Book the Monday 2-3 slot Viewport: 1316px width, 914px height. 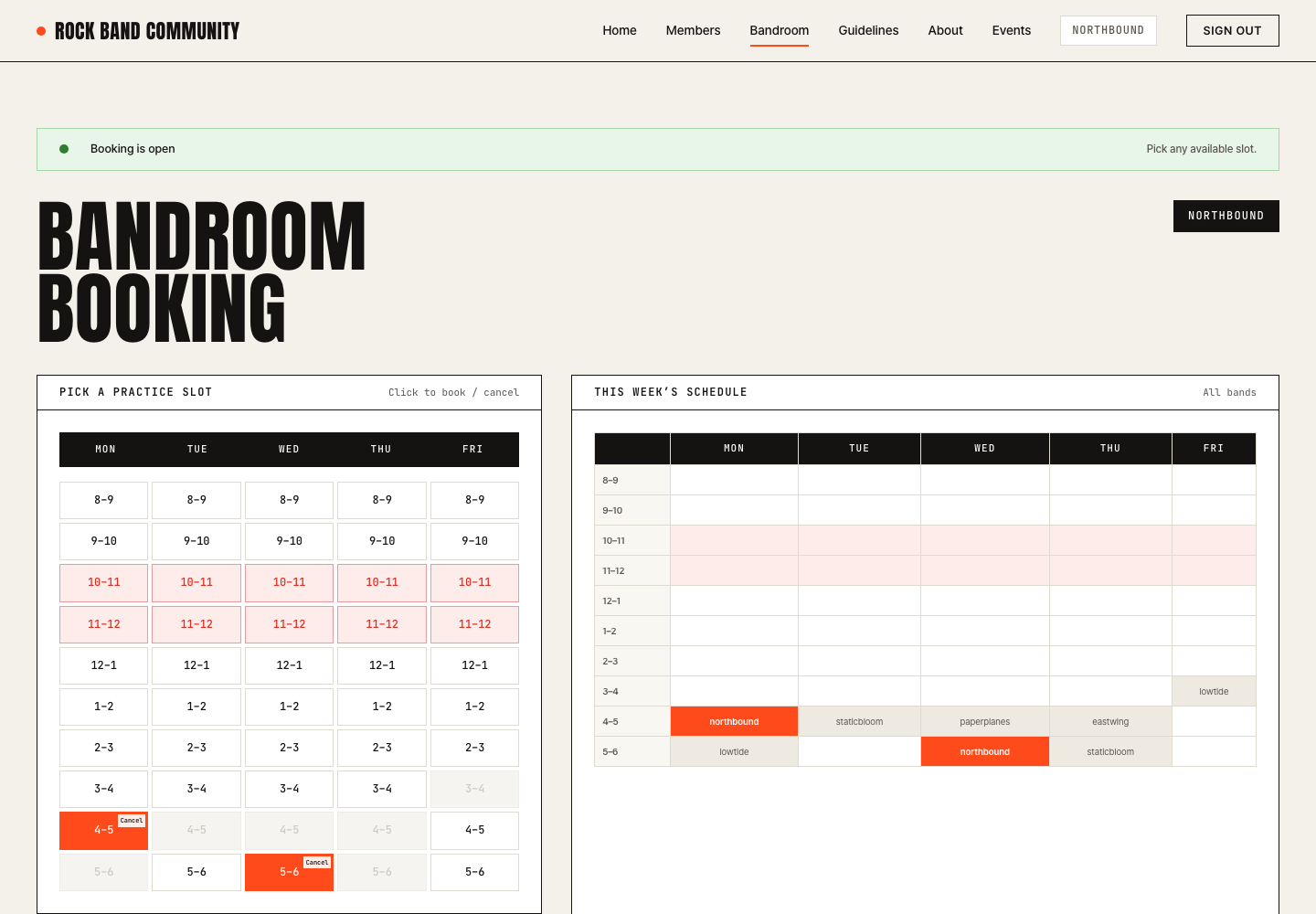tap(104, 748)
